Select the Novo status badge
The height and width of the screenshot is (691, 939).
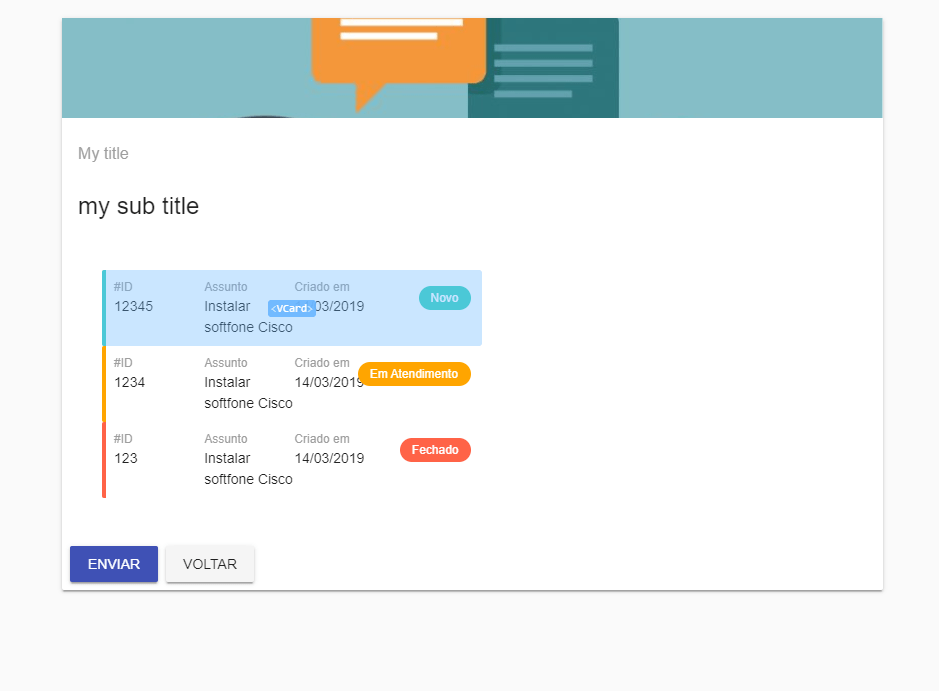(x=444, y=297)
